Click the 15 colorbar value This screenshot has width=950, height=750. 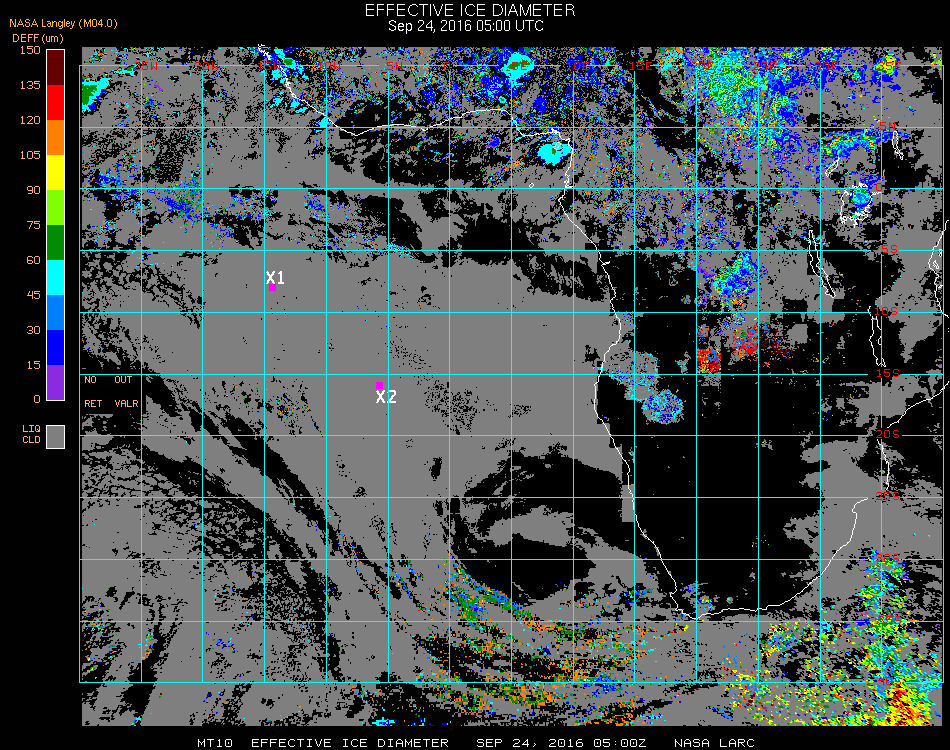[33, 365]
